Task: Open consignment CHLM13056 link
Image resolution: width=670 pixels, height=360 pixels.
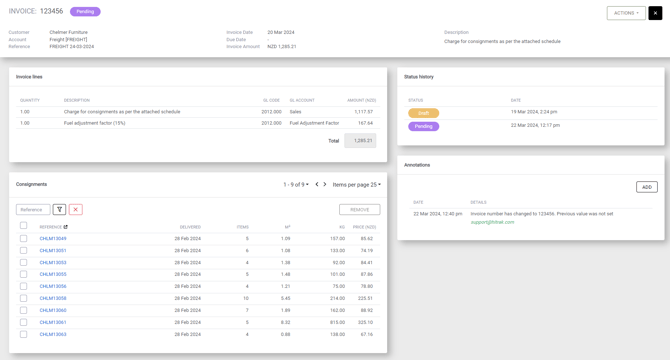Action: [53, 286]
